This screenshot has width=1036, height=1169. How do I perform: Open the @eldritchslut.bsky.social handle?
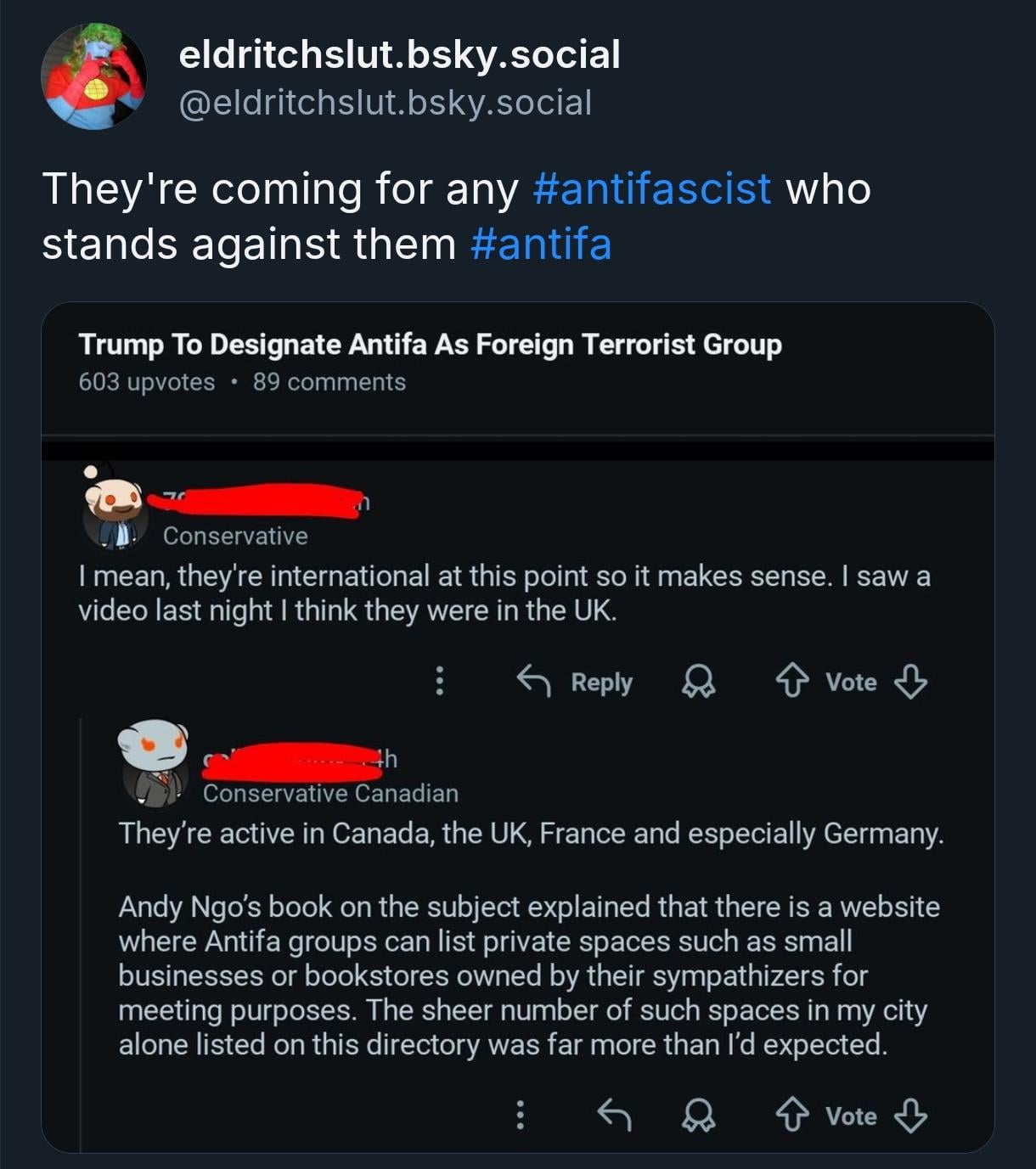coord(385,103)
